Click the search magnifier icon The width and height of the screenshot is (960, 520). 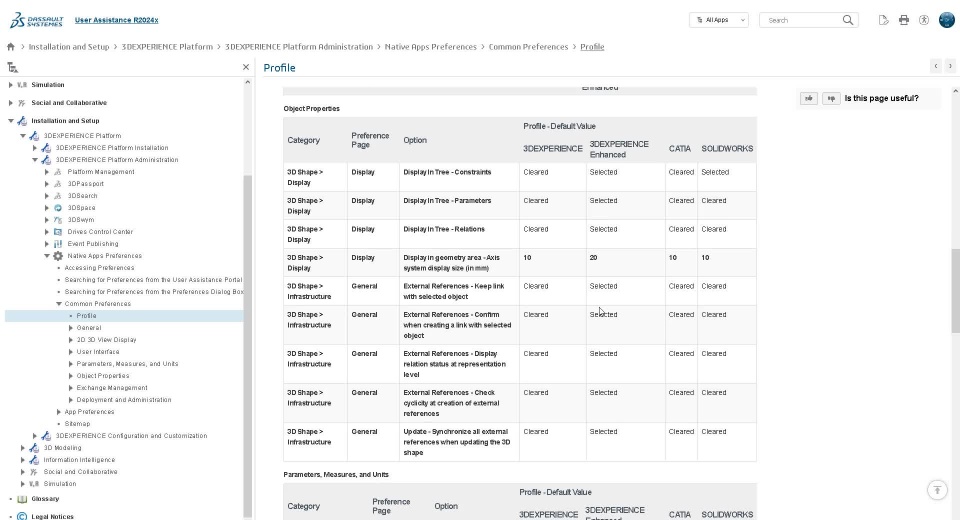coord(848,20)
